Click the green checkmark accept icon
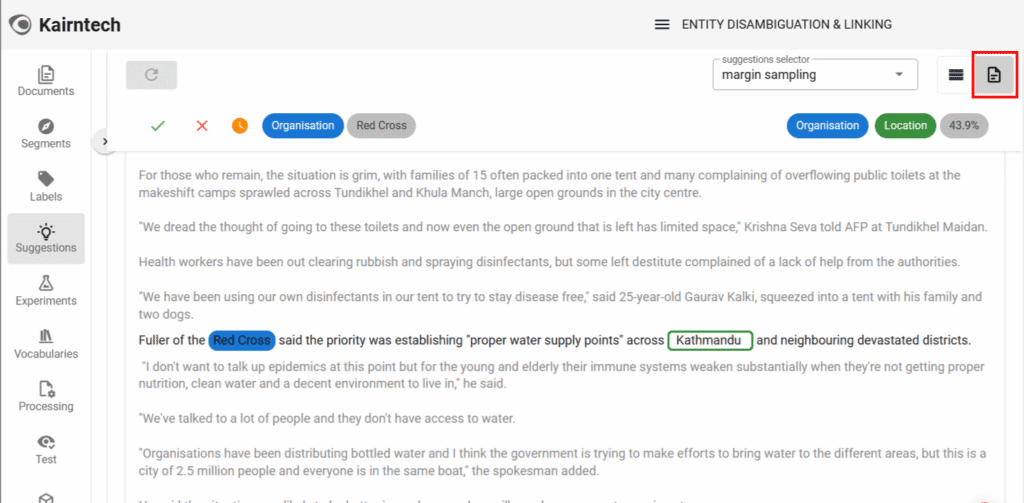The width and height of the screenshot is (1024, 503). [x=157, y=126]
